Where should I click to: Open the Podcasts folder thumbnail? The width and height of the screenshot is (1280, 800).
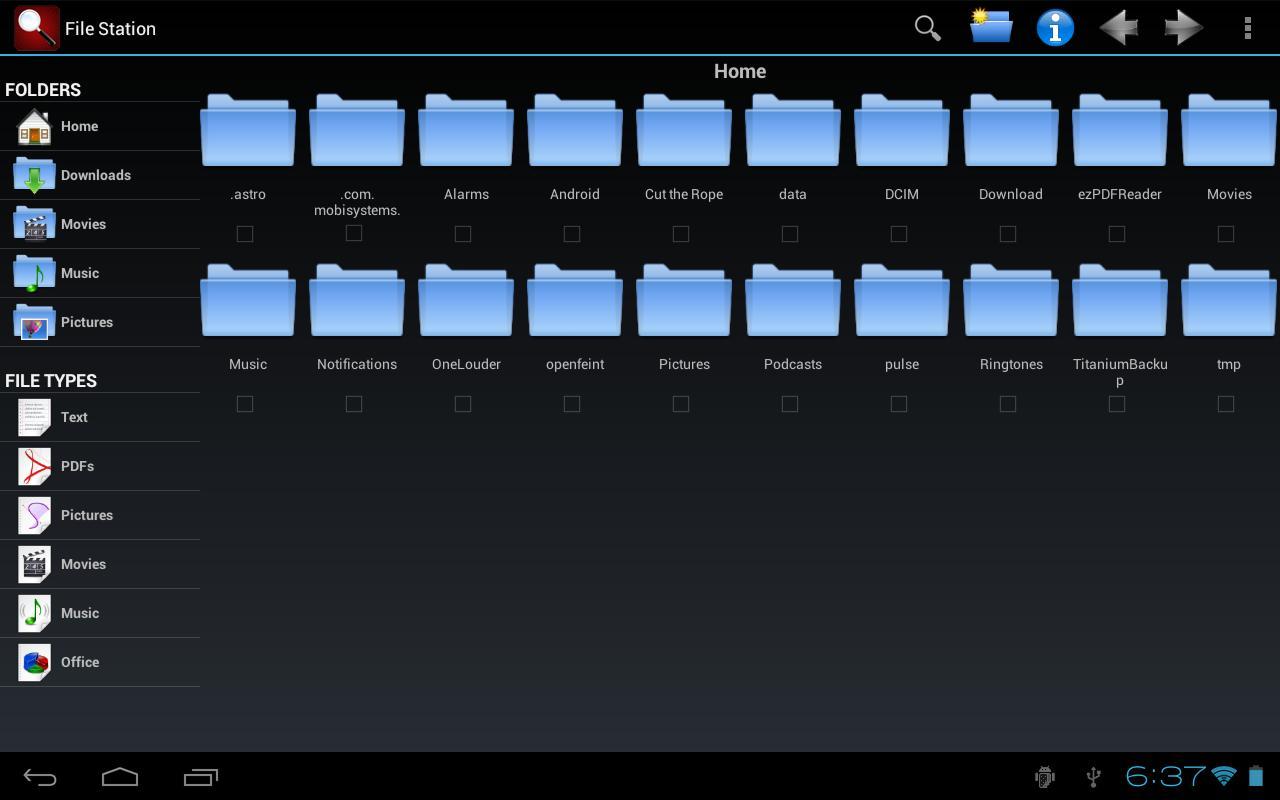(x=792, y=300)
